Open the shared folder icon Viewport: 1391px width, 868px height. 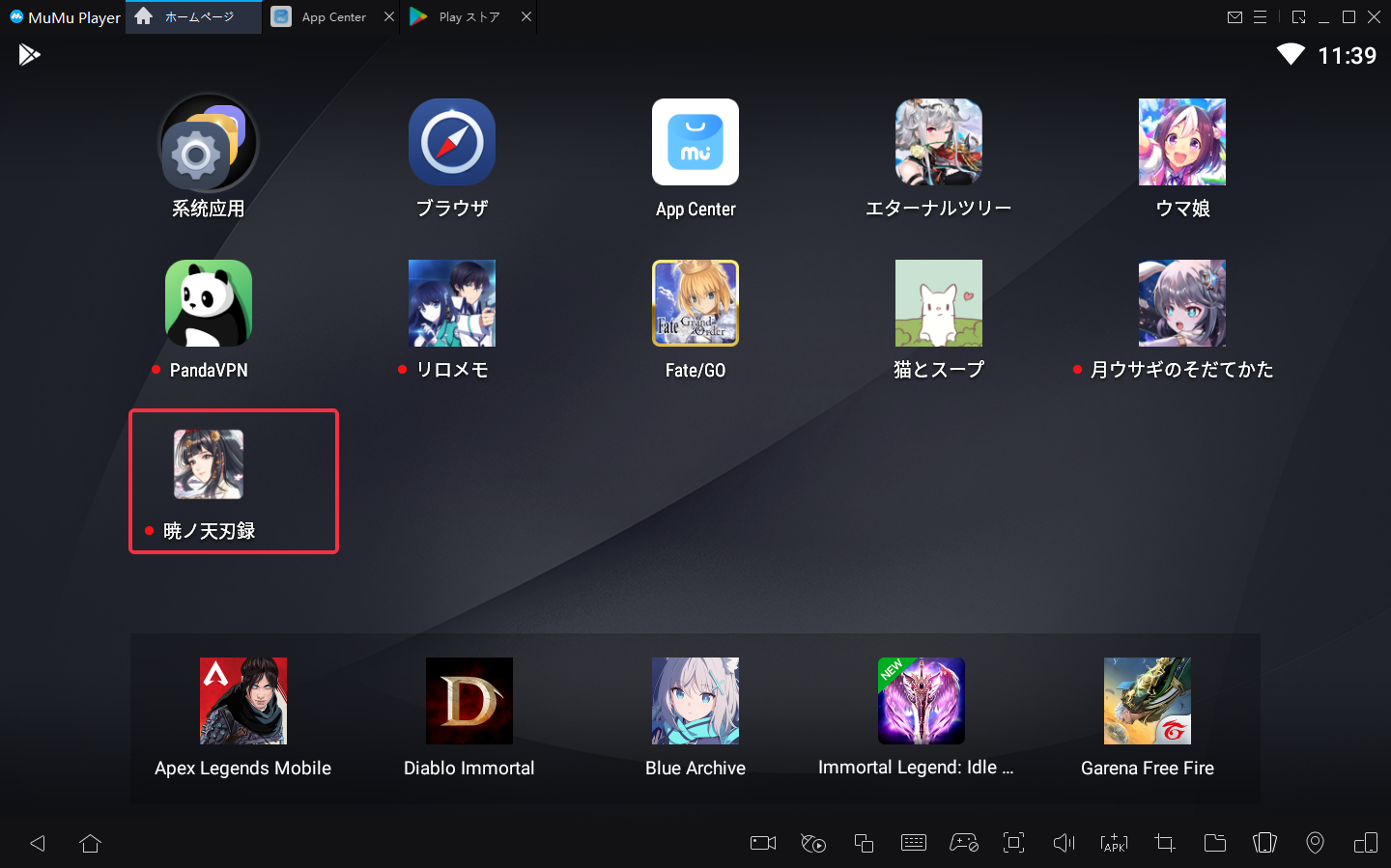click(1215, 843)
